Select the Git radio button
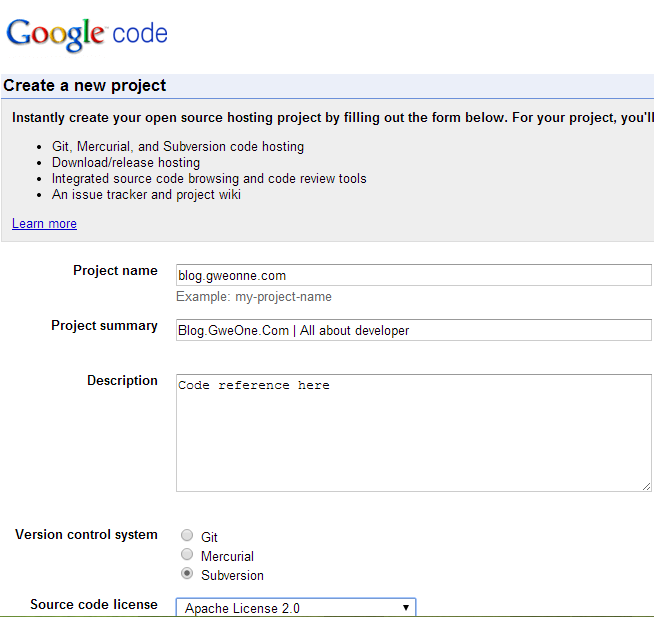 tap(187, 535)
